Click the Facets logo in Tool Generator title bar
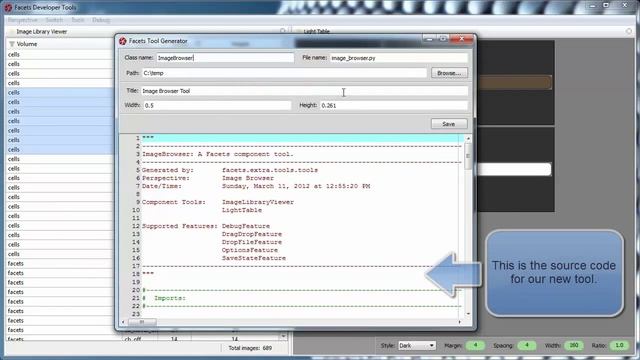 pos(123,41)
